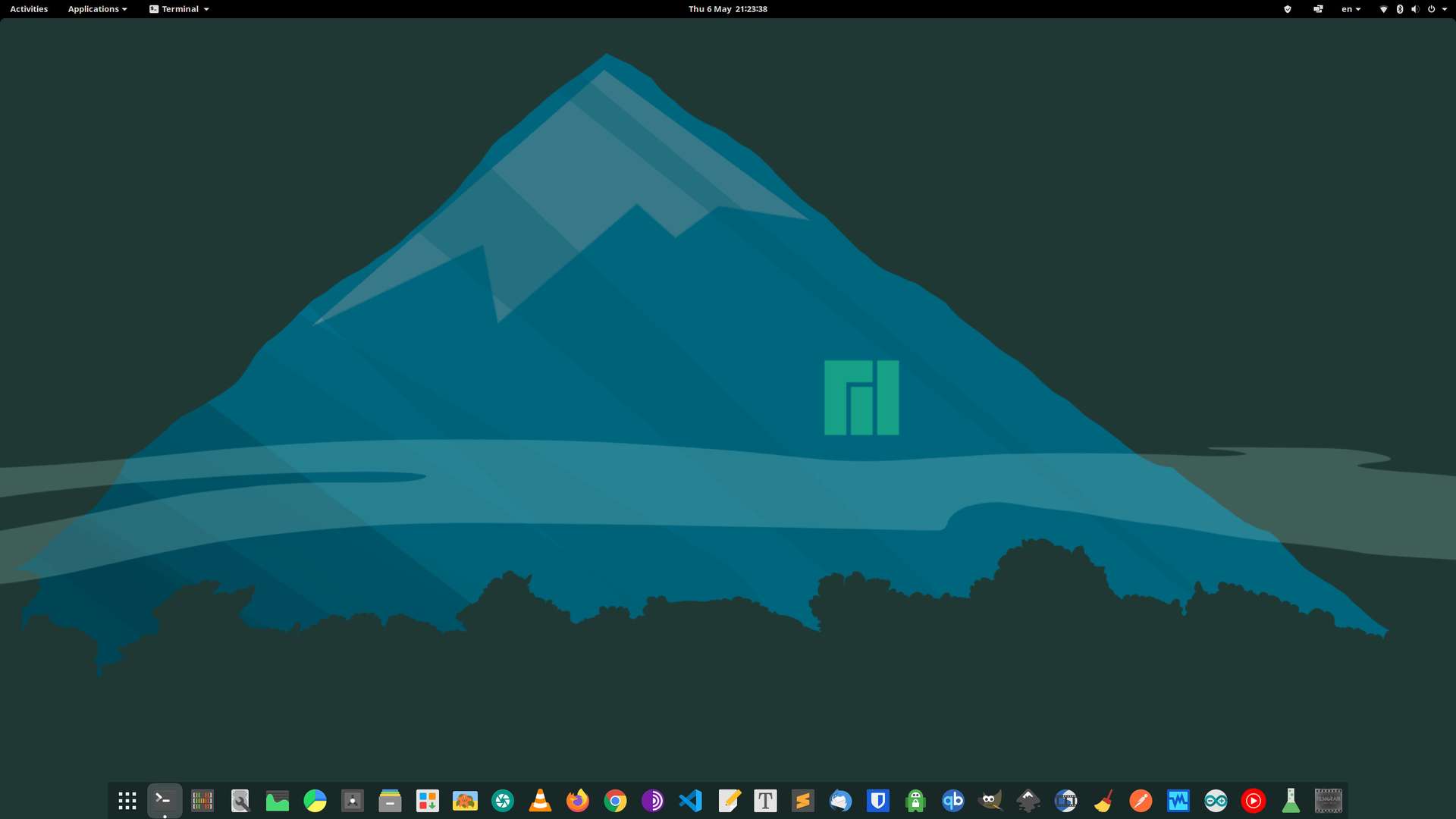This screenshot has width=1456, height=819.
Task: Open the Terminal application
Action: (164, 799)
